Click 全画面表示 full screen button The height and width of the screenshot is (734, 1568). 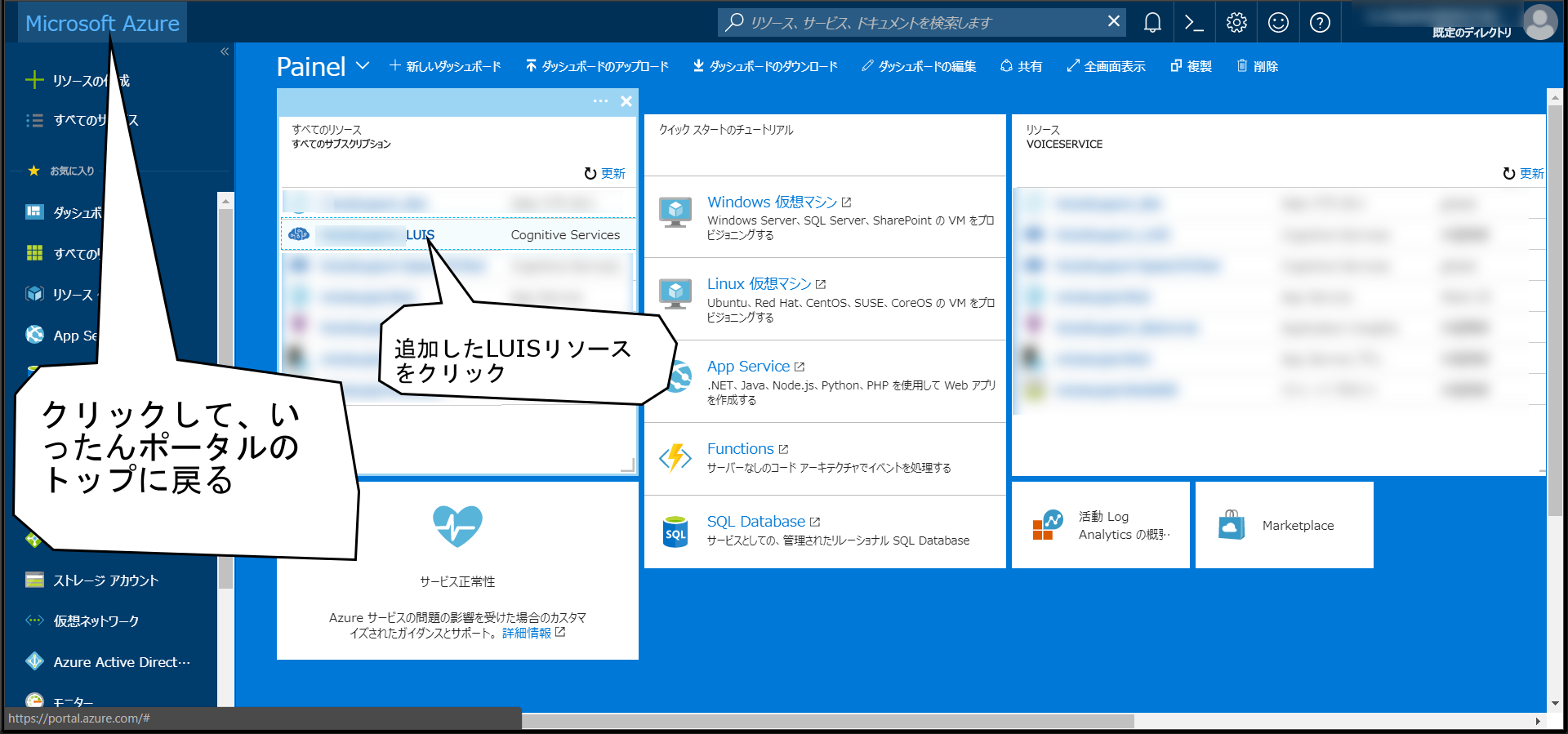[1106, 66]
